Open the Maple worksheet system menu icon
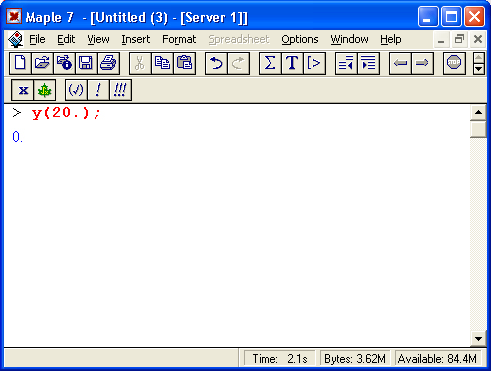The height and width of the screenshot is (371, 491). [15, 40]
